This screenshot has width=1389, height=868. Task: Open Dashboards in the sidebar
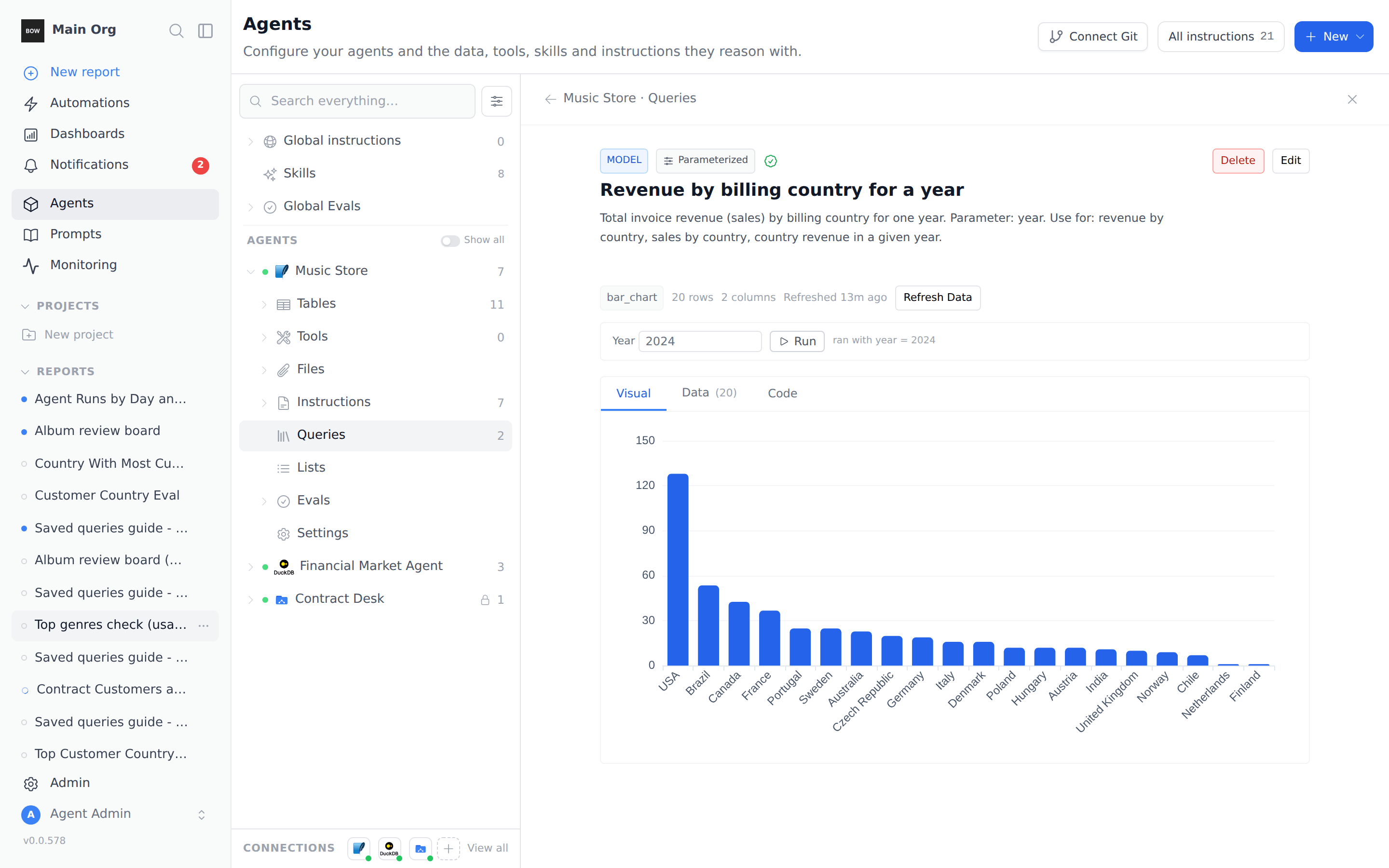click(115, 135)
